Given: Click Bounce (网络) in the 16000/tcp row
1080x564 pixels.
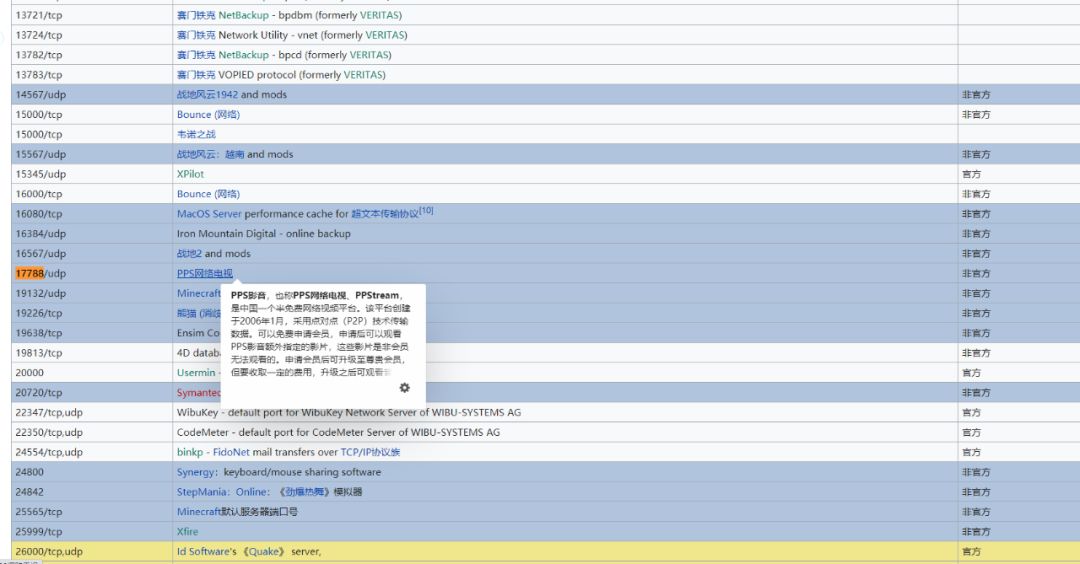Looking at the screenshot, I should point(208,194).
